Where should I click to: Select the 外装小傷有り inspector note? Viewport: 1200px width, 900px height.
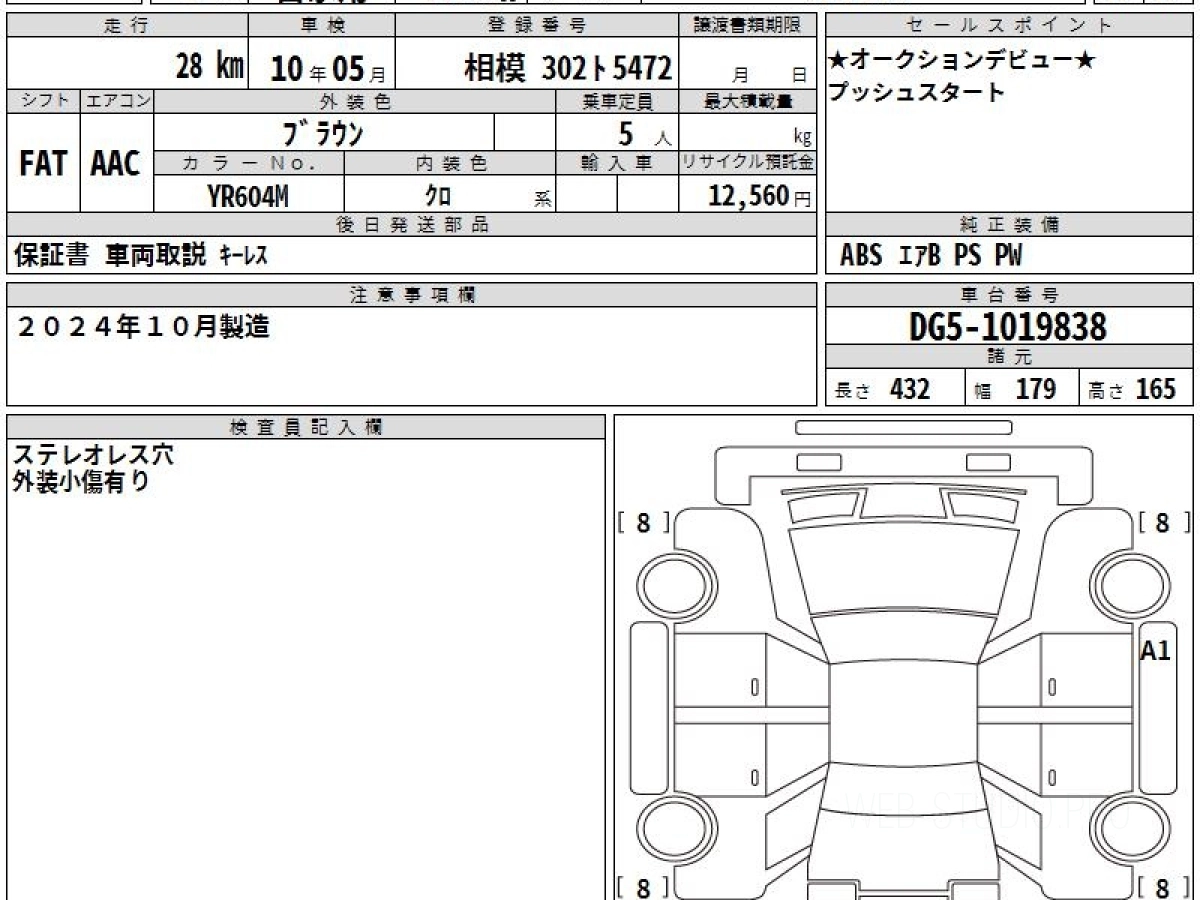(x=81, y=482)
